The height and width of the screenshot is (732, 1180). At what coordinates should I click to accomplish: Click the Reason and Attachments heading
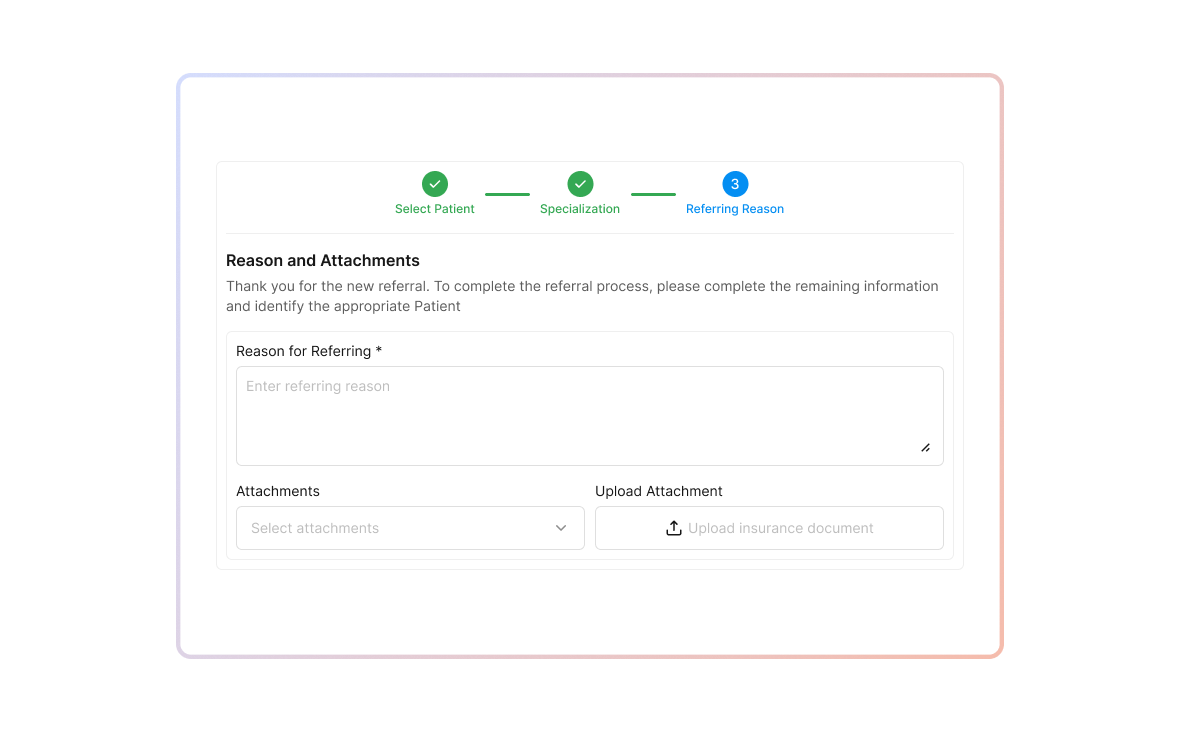[x=323, y=260]
